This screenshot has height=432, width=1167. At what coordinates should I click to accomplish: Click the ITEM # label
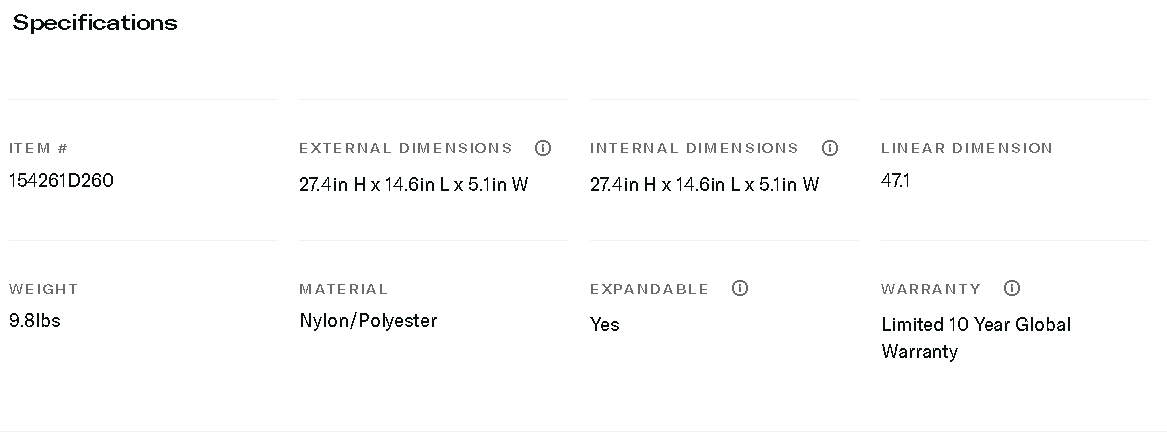39,148
